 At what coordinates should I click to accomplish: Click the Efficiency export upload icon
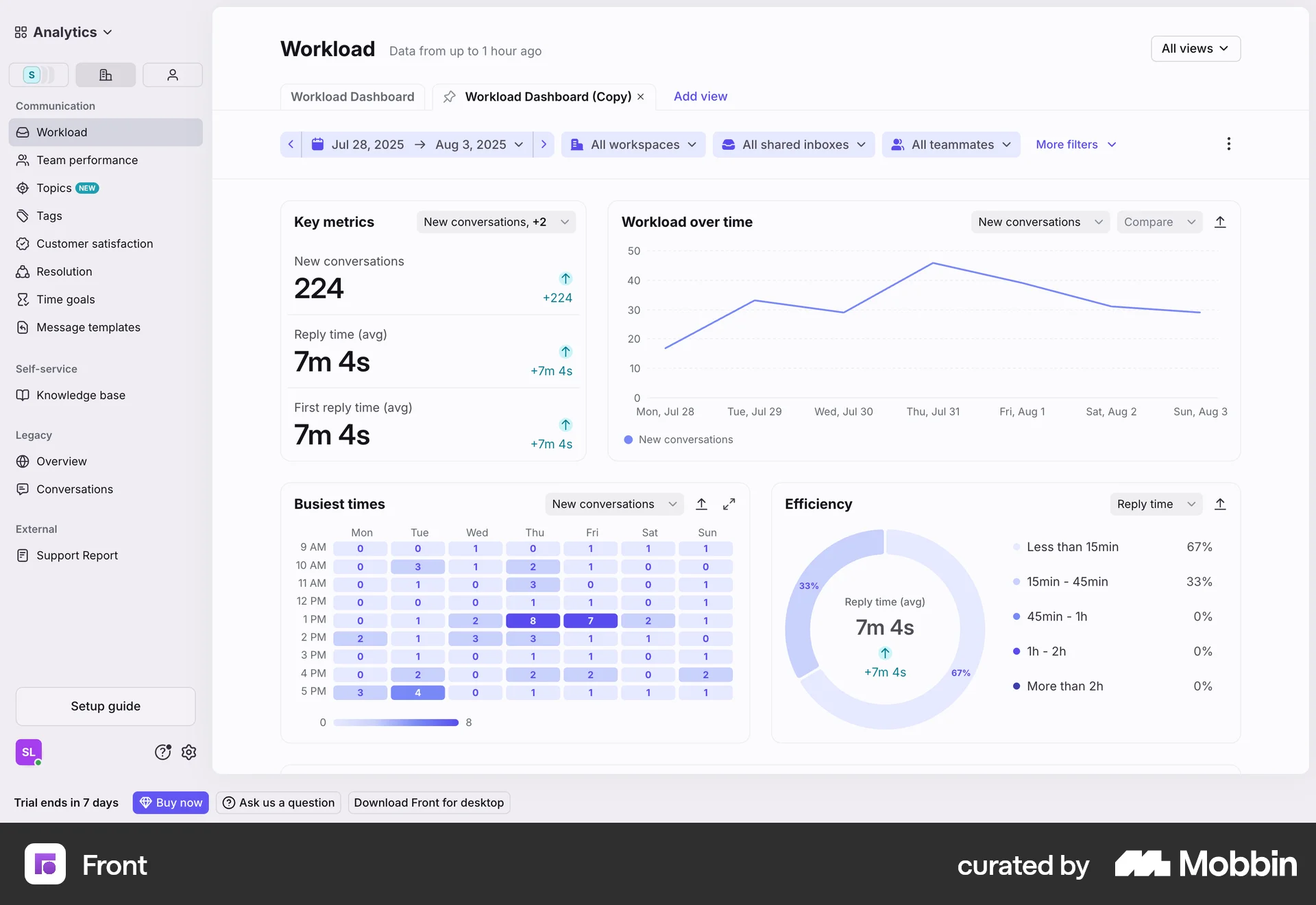click(1220, 504)
